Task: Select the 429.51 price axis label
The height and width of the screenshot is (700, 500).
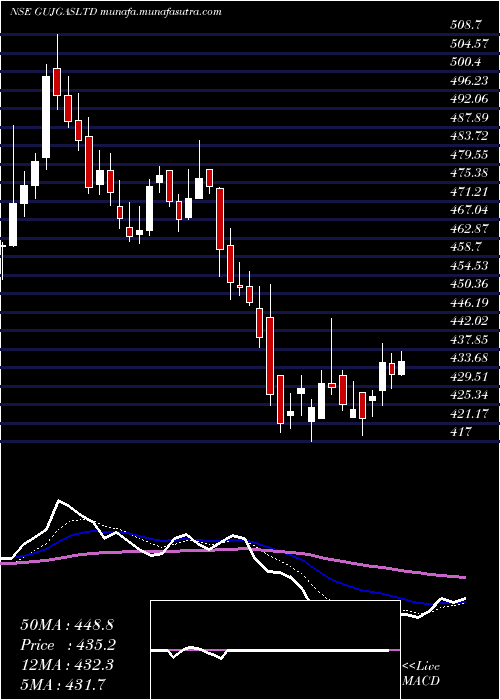Action: [x=469, y=377]
